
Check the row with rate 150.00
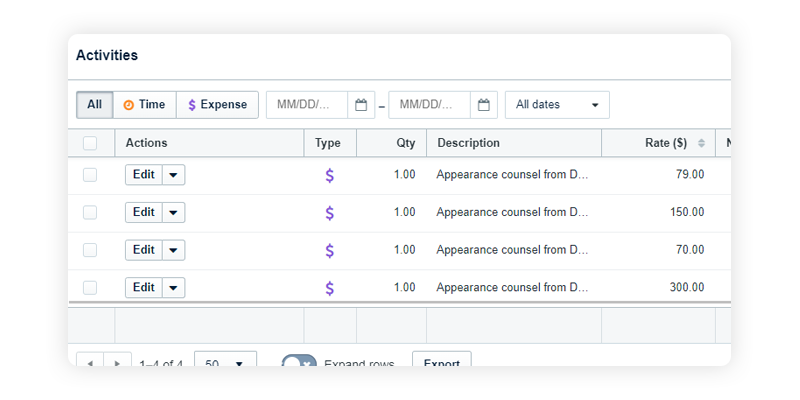90,213
